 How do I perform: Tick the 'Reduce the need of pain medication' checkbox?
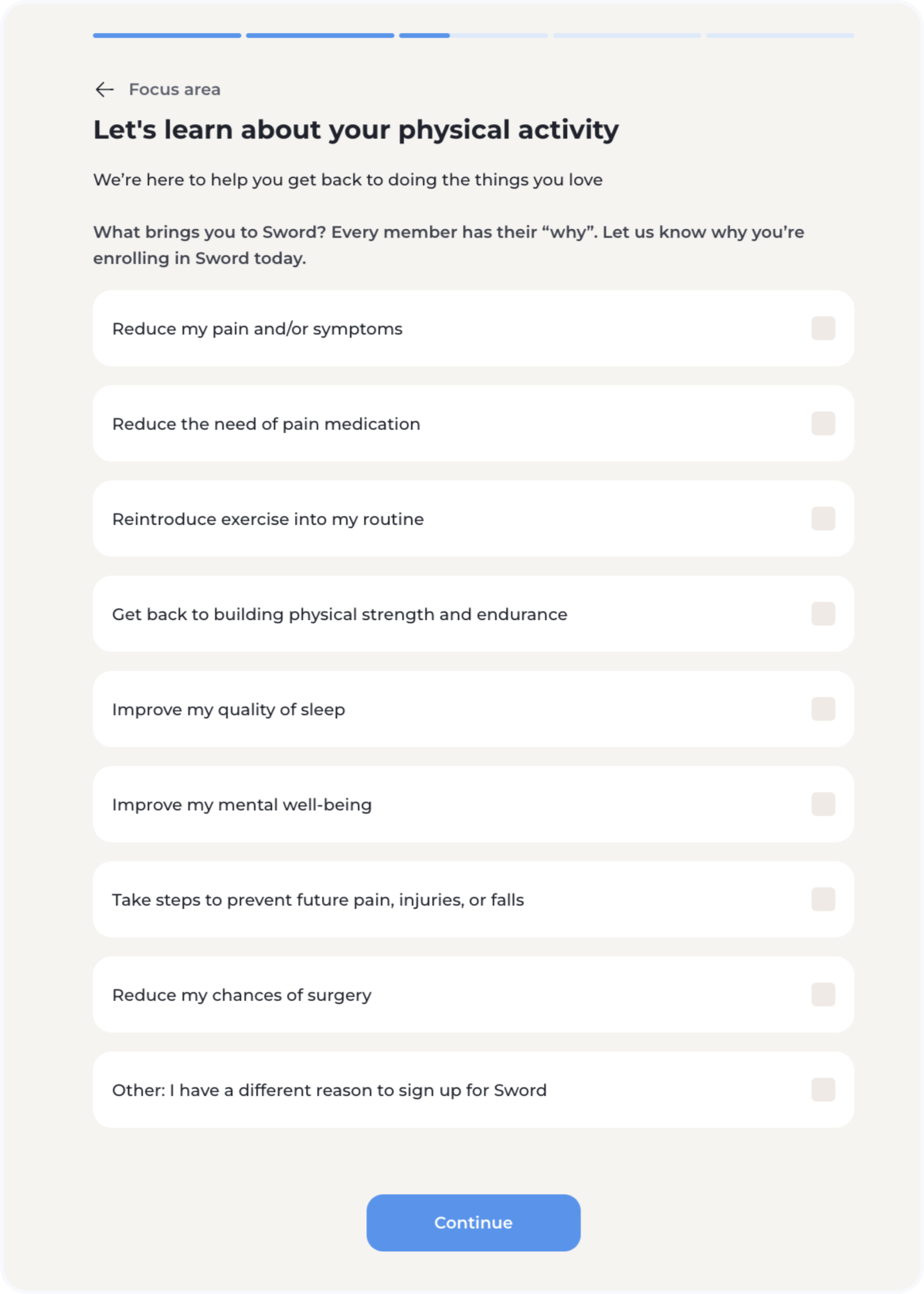(x=823, y=423)
